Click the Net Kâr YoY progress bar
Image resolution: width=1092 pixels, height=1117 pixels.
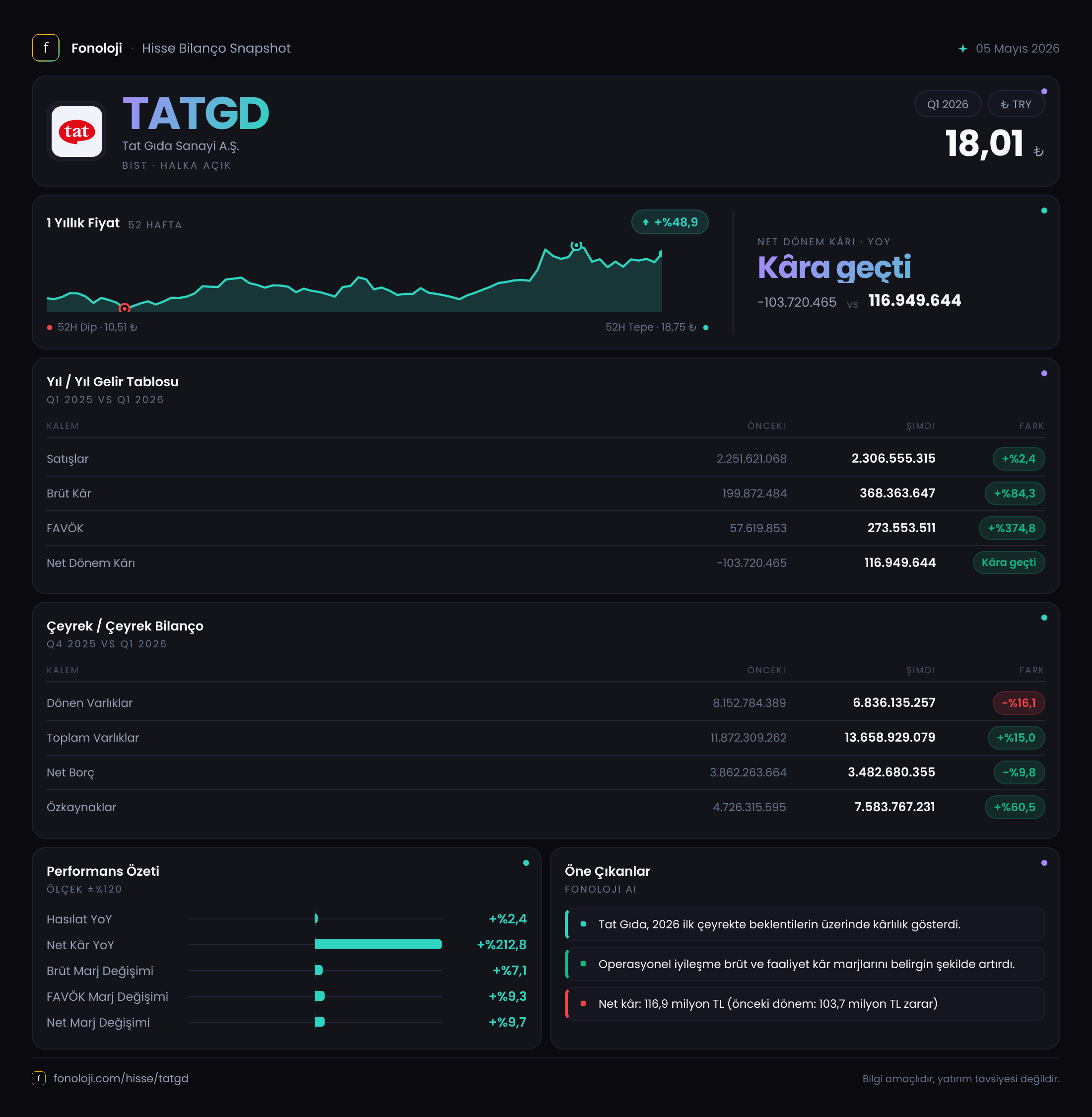(378, 944)
